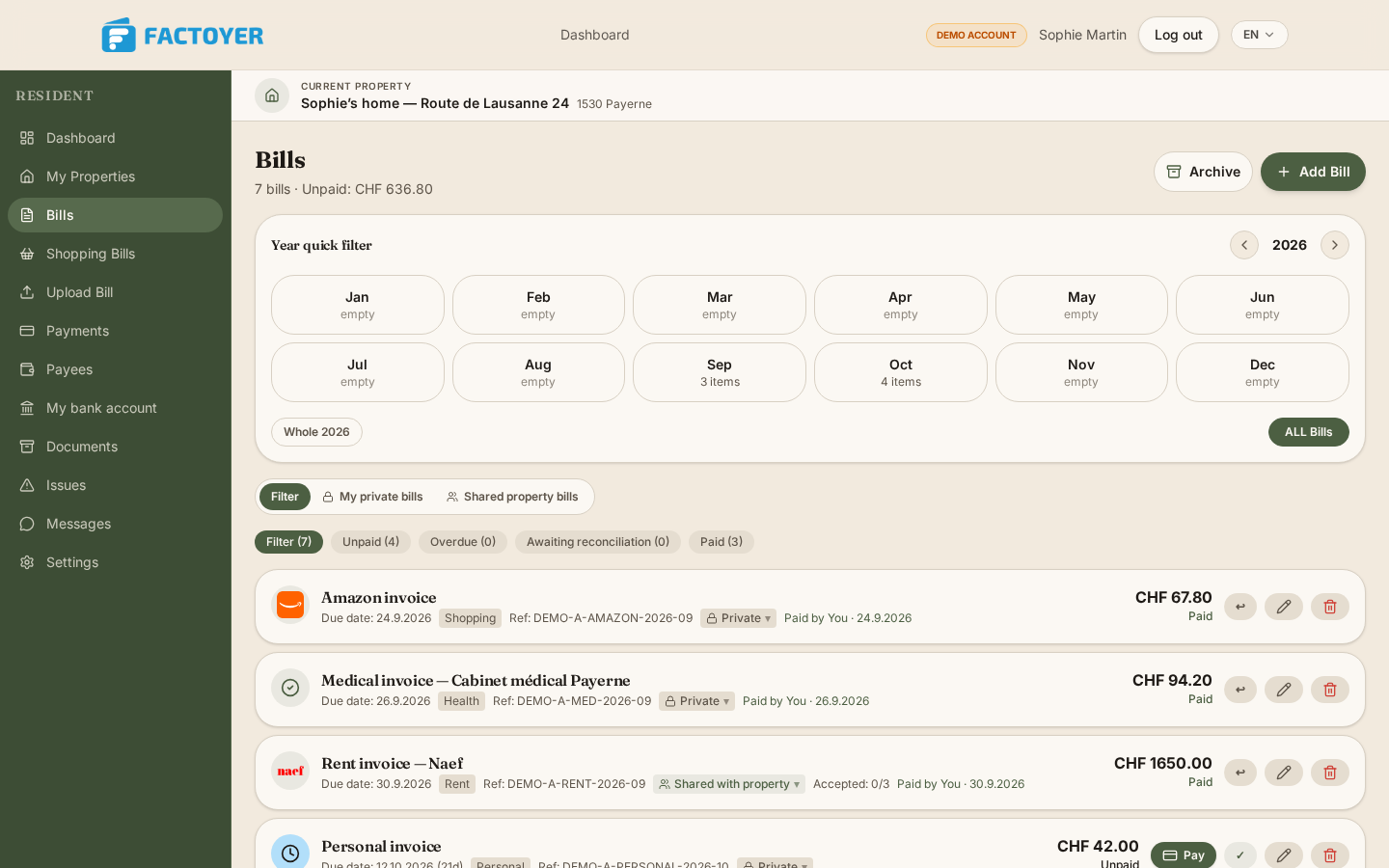Open Upload Bill in sidebar
This screenshot has height=868, width=1389.
pos(115,292)
